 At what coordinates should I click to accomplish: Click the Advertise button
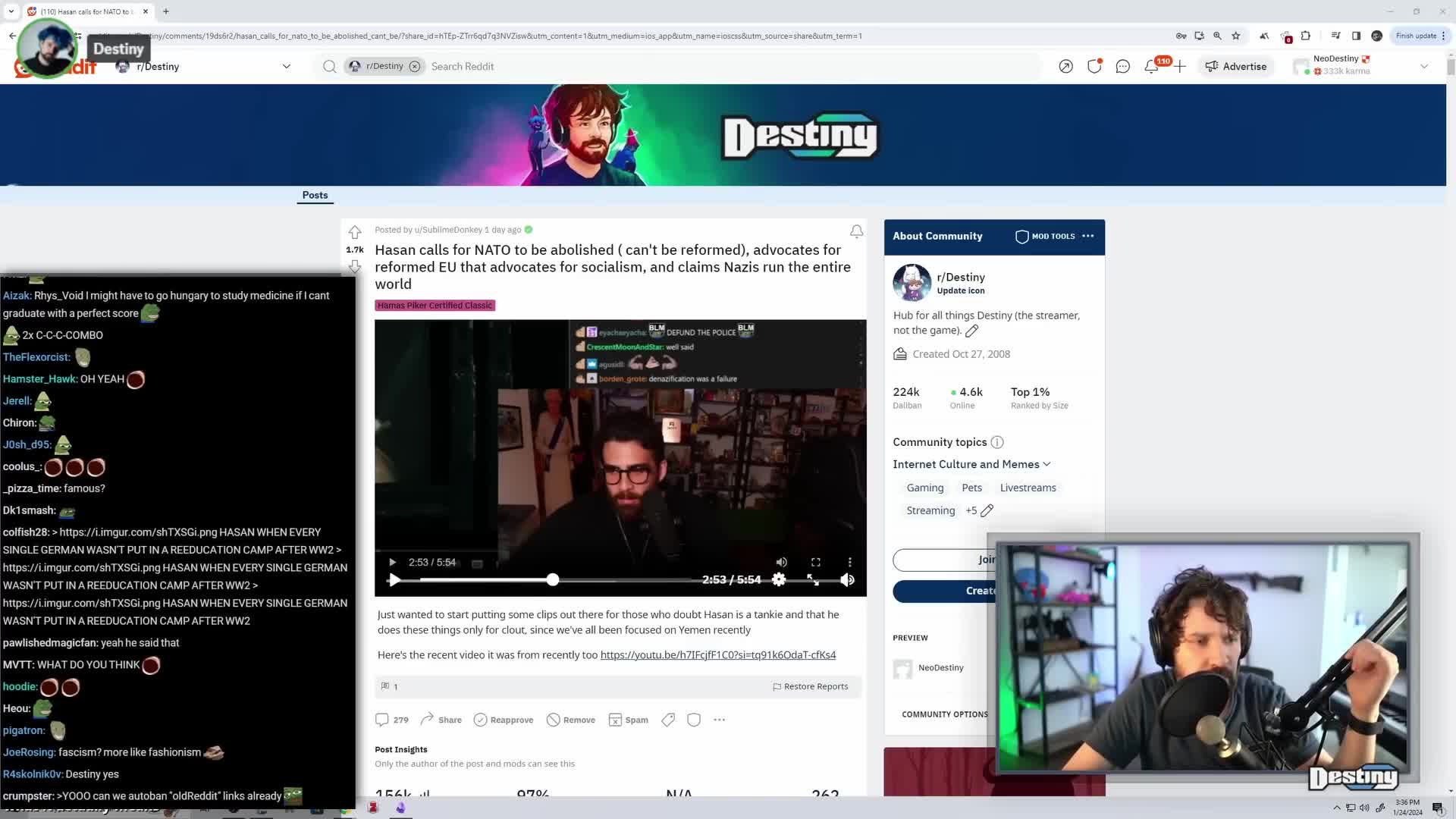(1236, 67)
